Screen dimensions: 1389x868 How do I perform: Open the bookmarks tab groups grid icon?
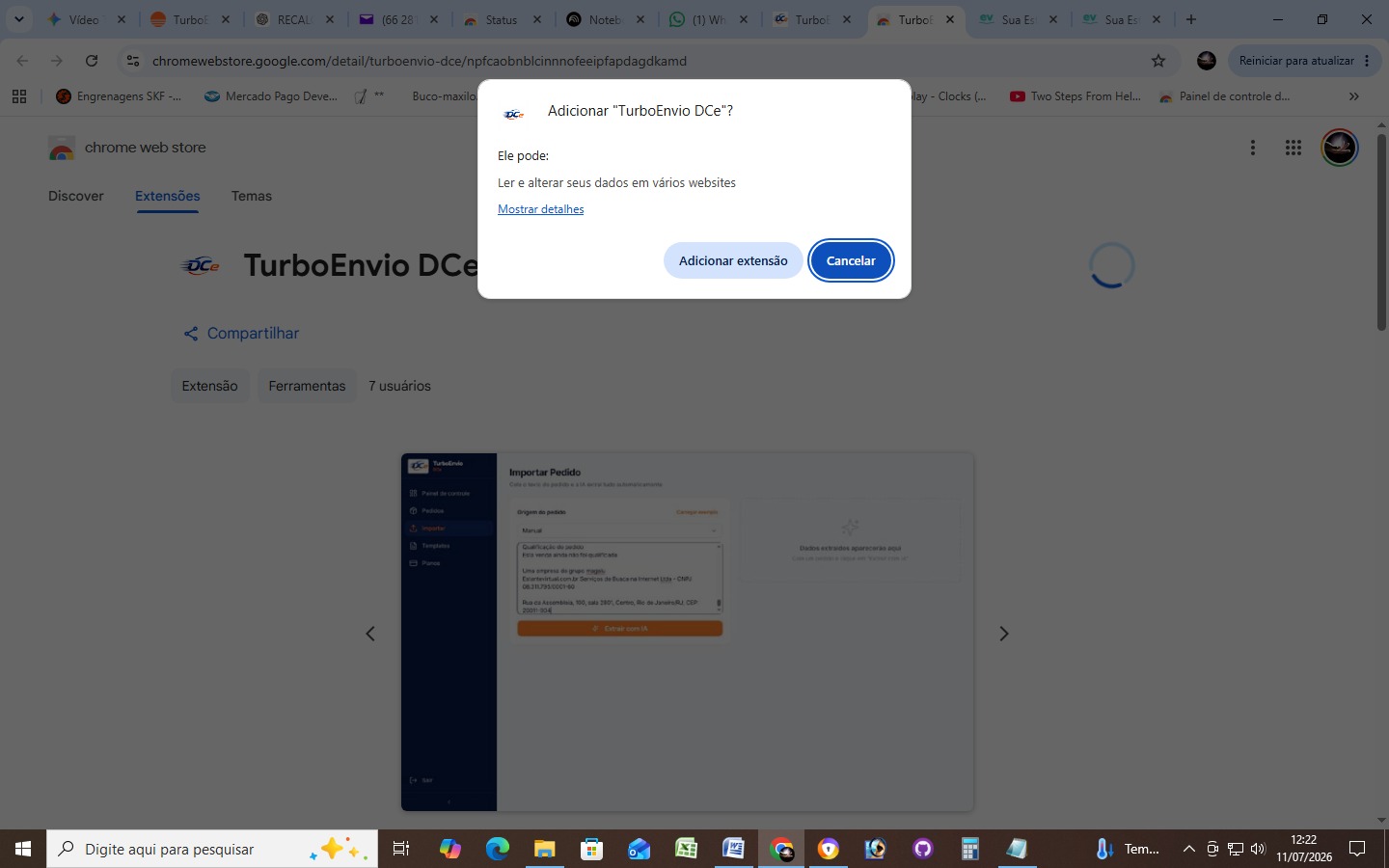tap(19, 96)
